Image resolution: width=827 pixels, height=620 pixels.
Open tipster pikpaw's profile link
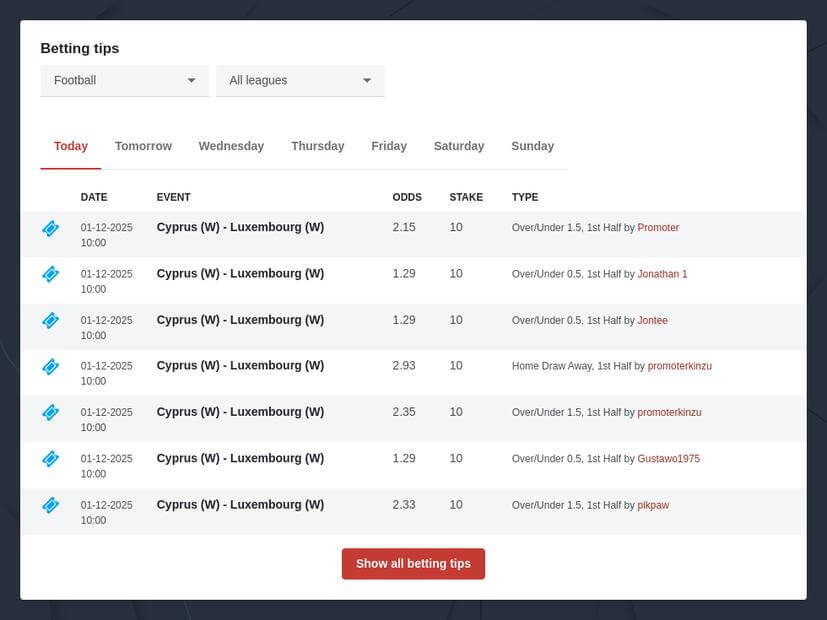pyautogui.click(x=652, y=506)
